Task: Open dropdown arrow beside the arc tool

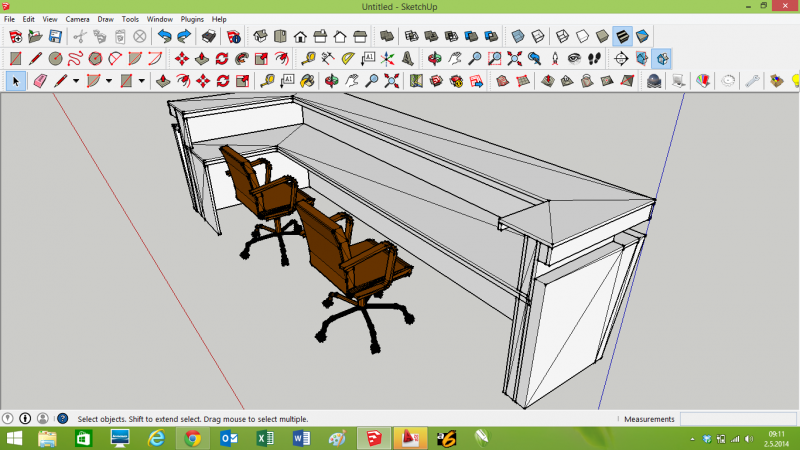Action: coord(109,81)
